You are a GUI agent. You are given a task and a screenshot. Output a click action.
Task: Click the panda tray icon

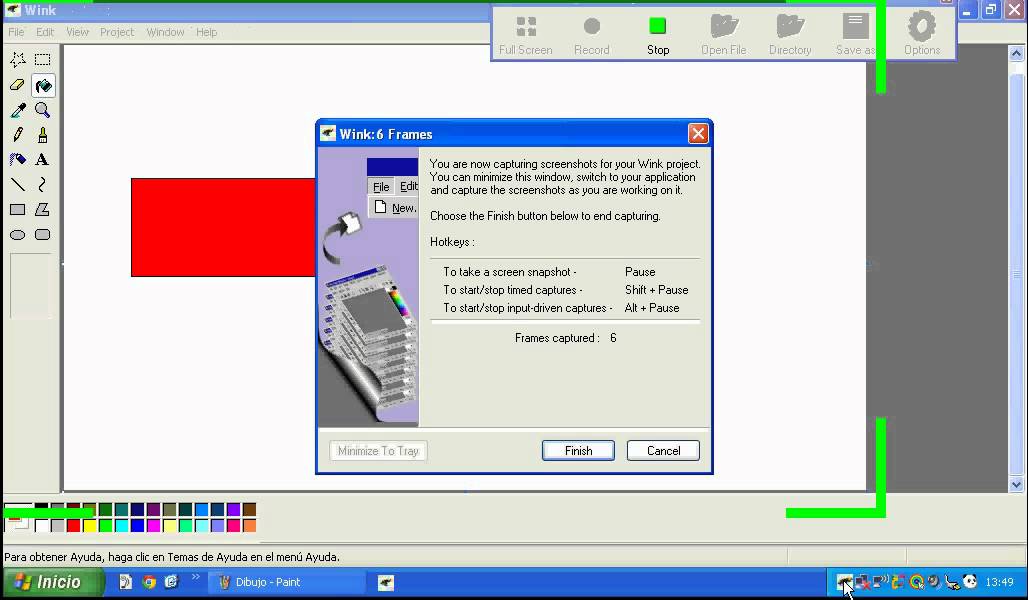click(970, 581)
